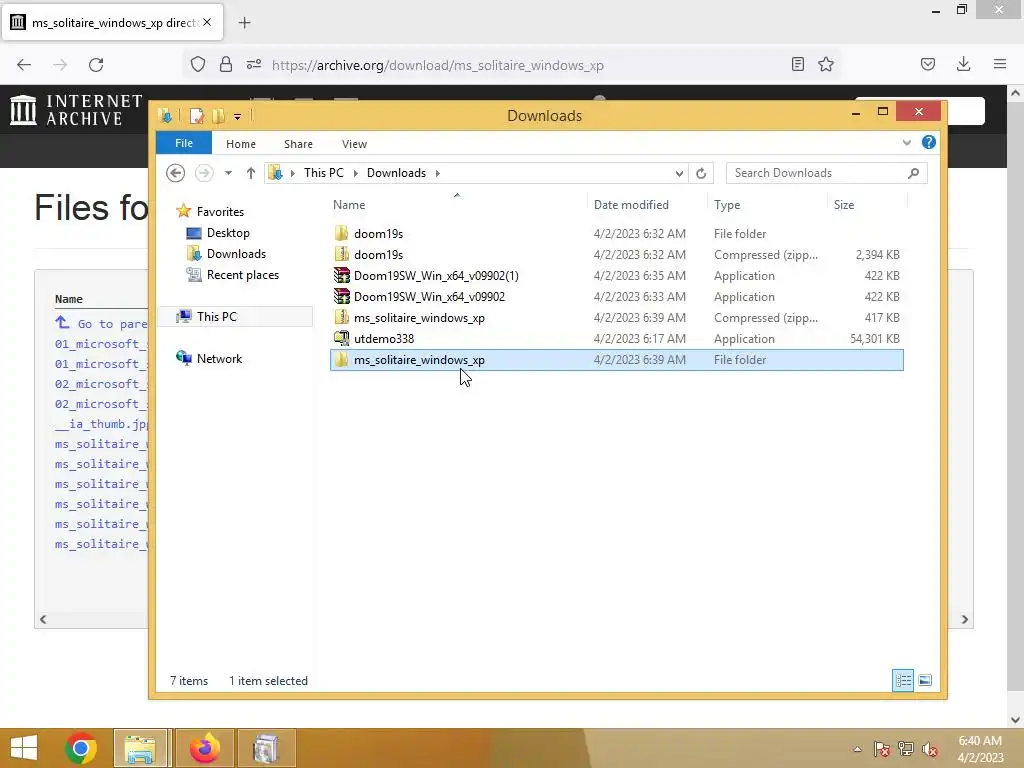The height and width of the screenshot is (768, 1024).
Task: Click the search magnifier icon
Action: (913, 173)
